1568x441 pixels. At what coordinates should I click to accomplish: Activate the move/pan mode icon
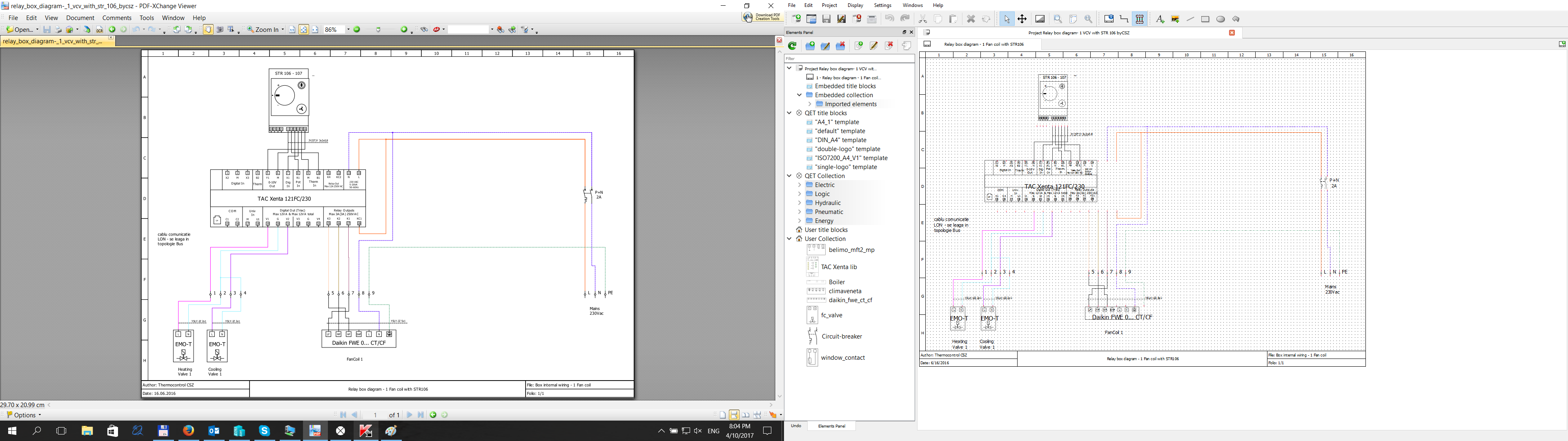pos(1022,19)
